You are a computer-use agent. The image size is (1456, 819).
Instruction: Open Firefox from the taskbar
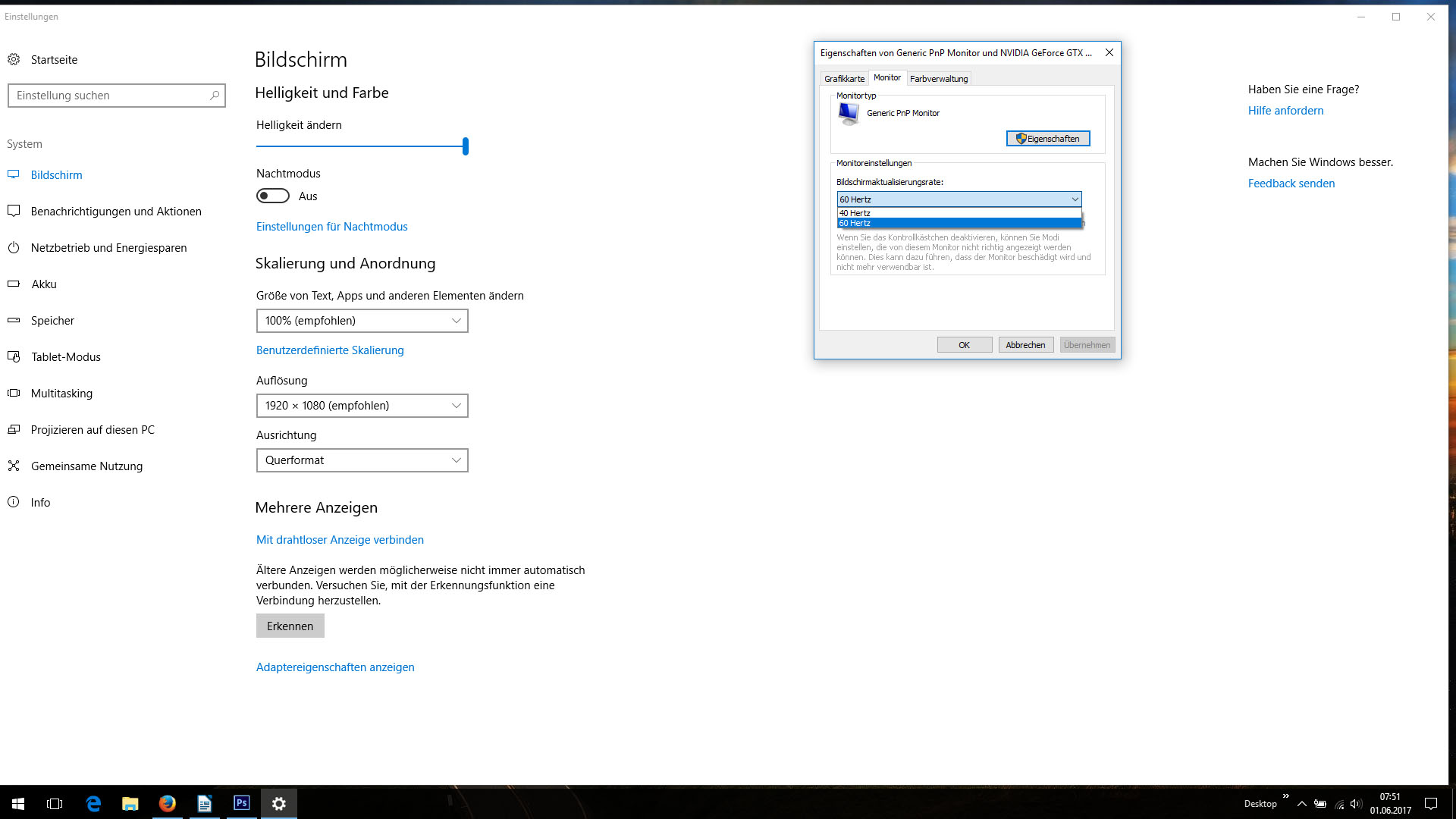pos(168,803)
